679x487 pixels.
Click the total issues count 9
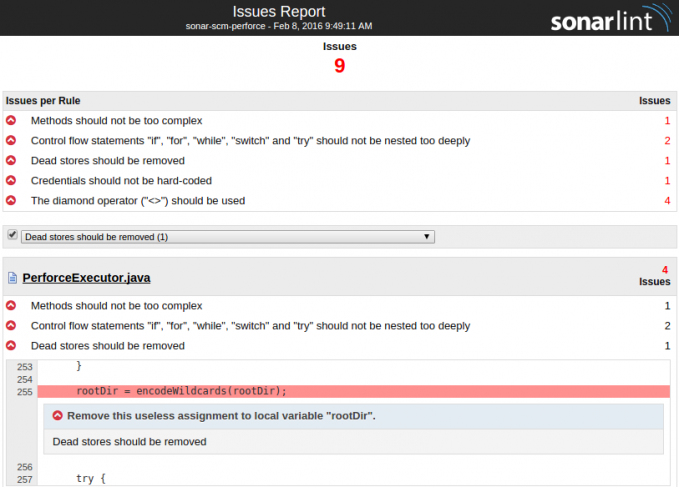(340, 66)
